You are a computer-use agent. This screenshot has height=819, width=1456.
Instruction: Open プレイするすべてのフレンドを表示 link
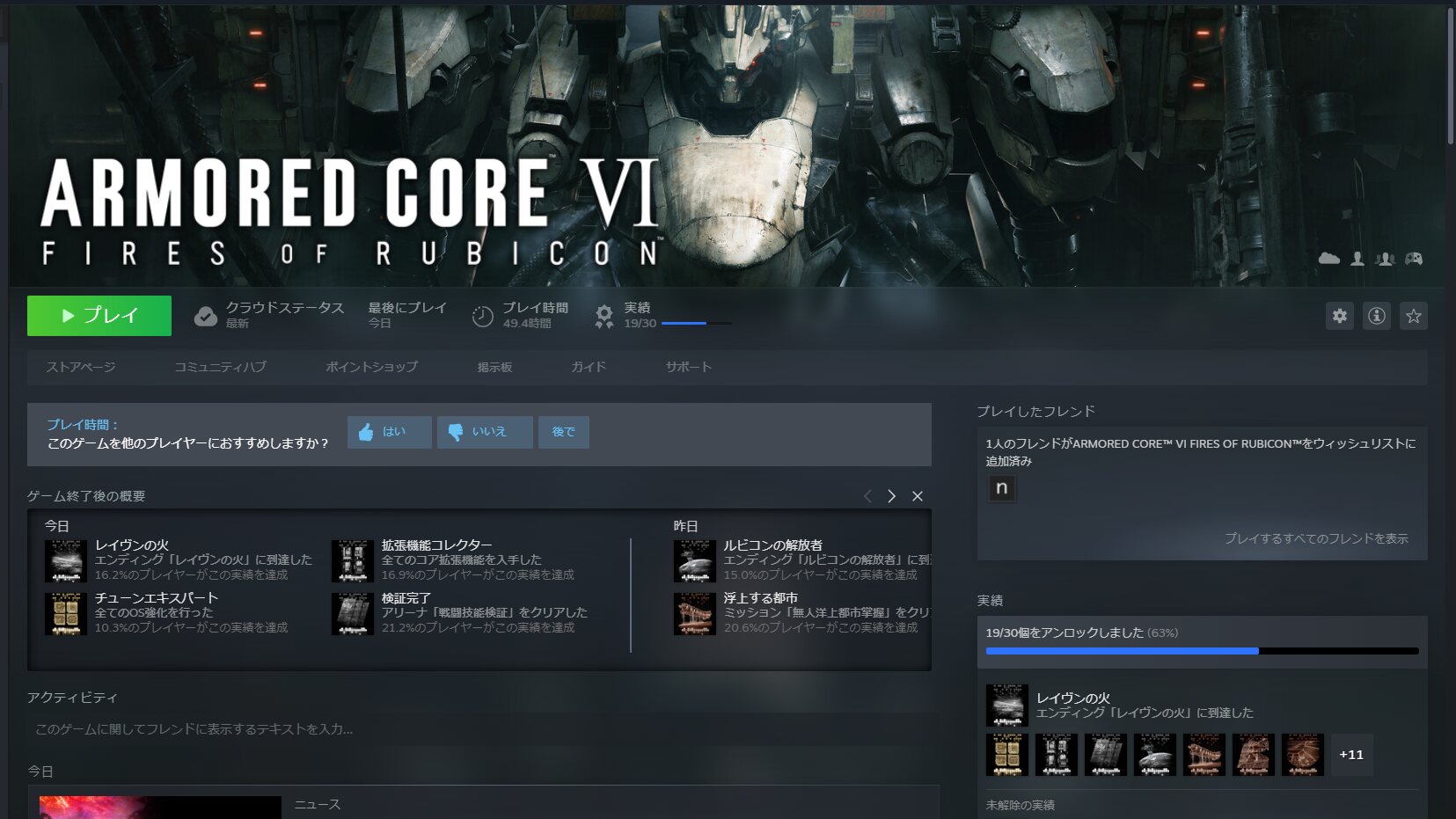coord(1316,538)
